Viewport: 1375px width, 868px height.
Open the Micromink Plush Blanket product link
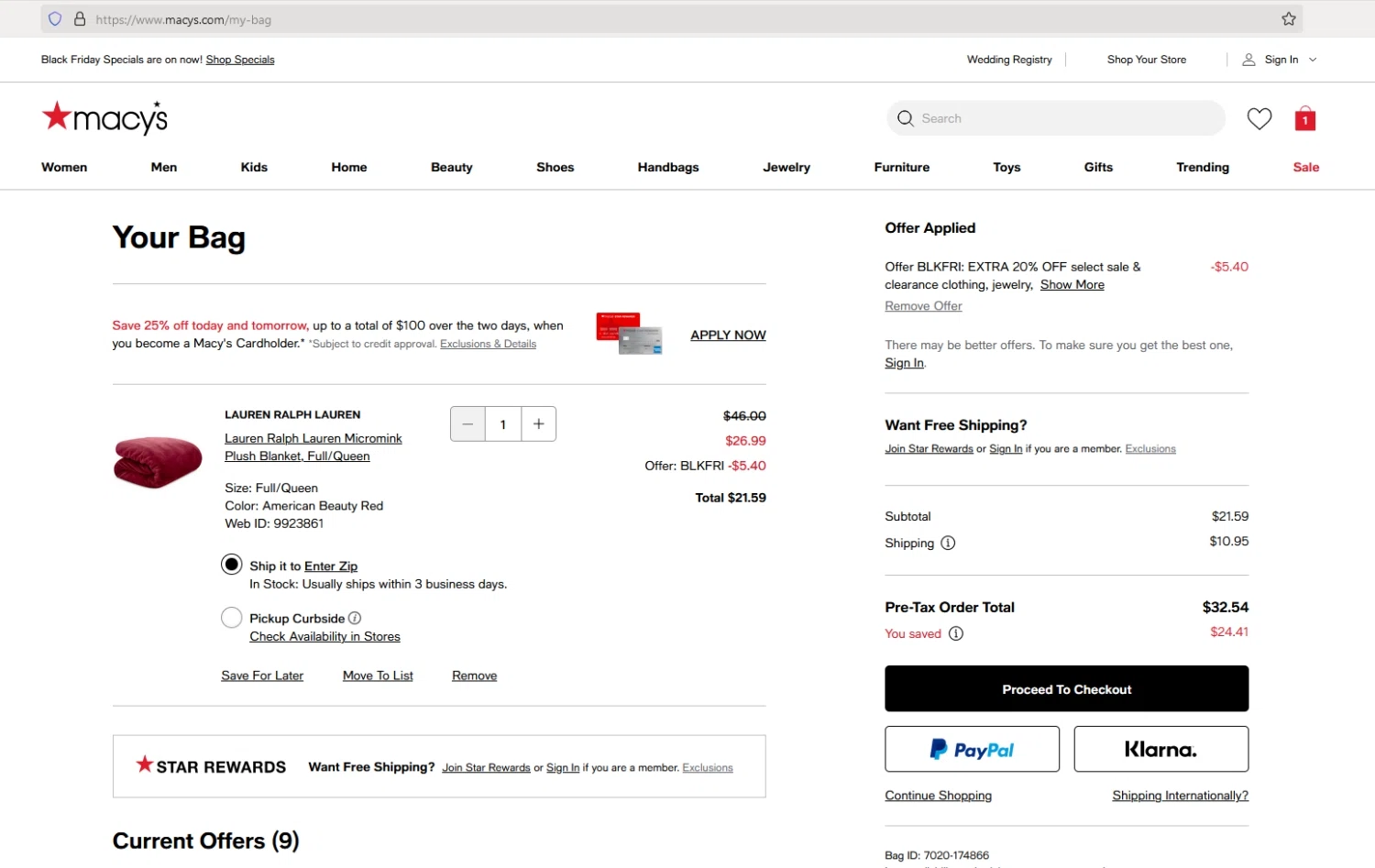313,447
